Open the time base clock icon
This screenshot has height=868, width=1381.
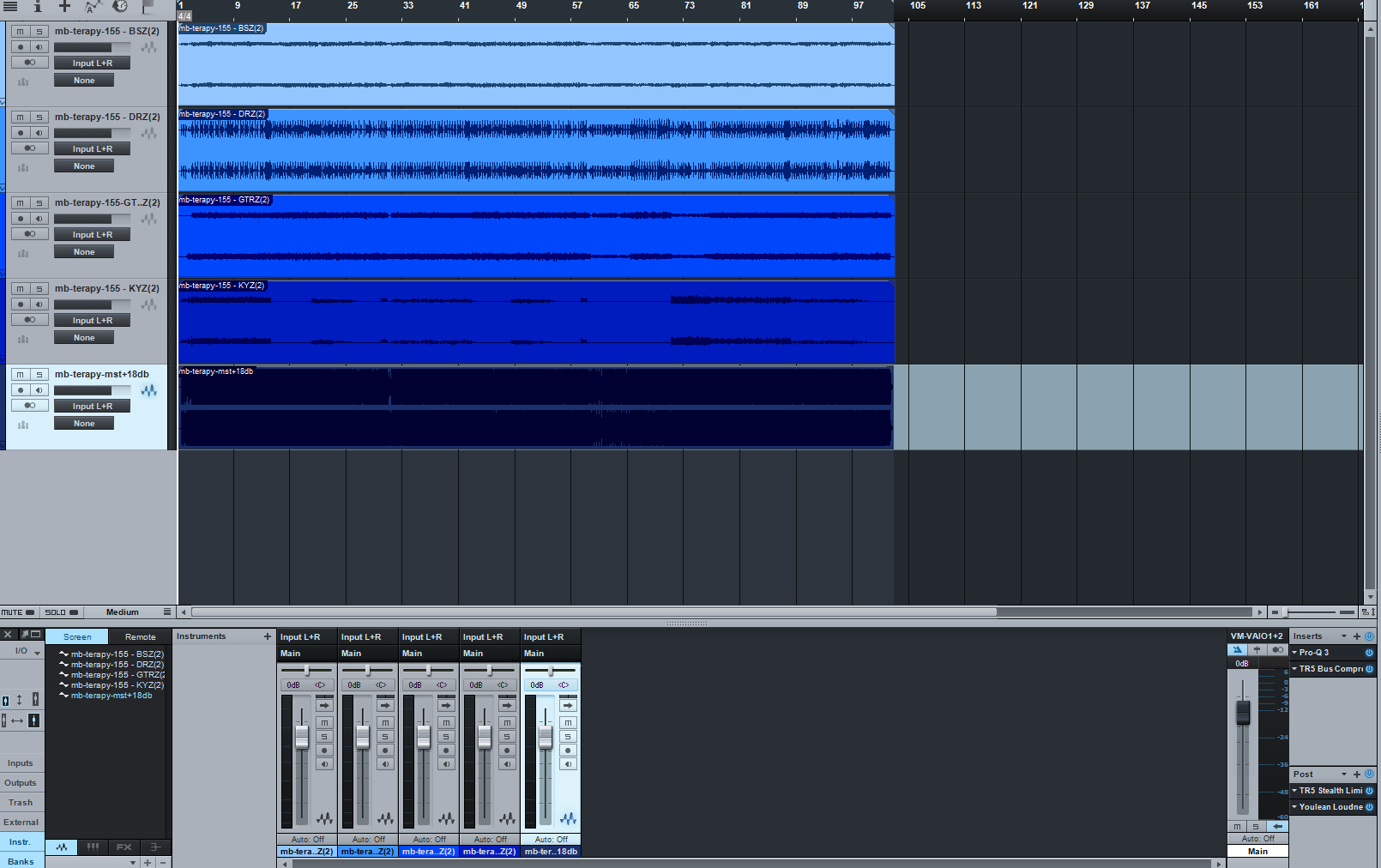point(121,6)
